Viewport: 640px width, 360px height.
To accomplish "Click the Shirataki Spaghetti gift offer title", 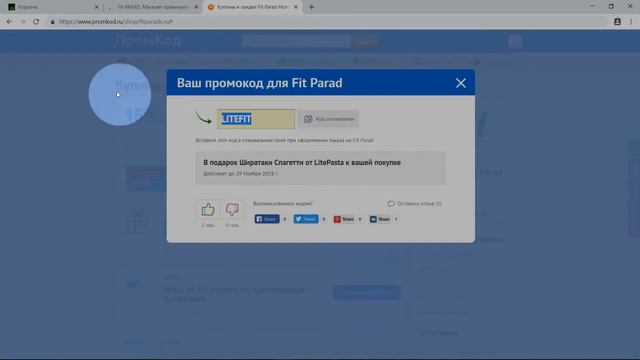I will [302, 162].
